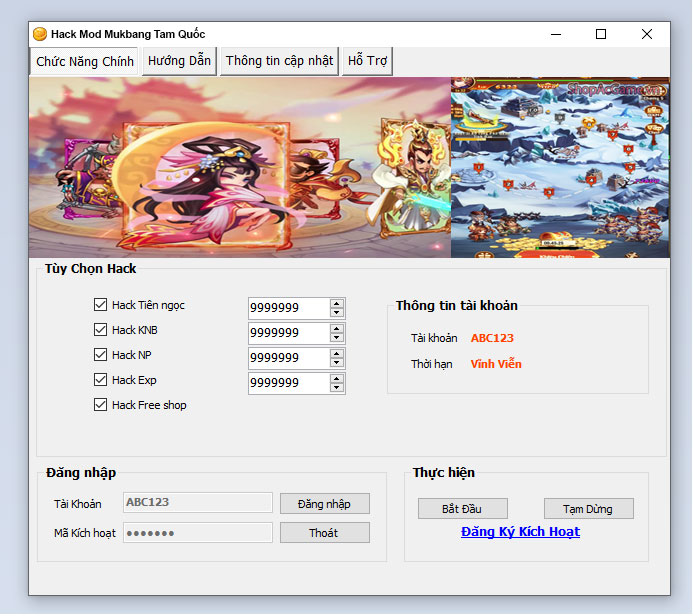Toggle the Hack KNB checkbox

(x=100, y=330)
